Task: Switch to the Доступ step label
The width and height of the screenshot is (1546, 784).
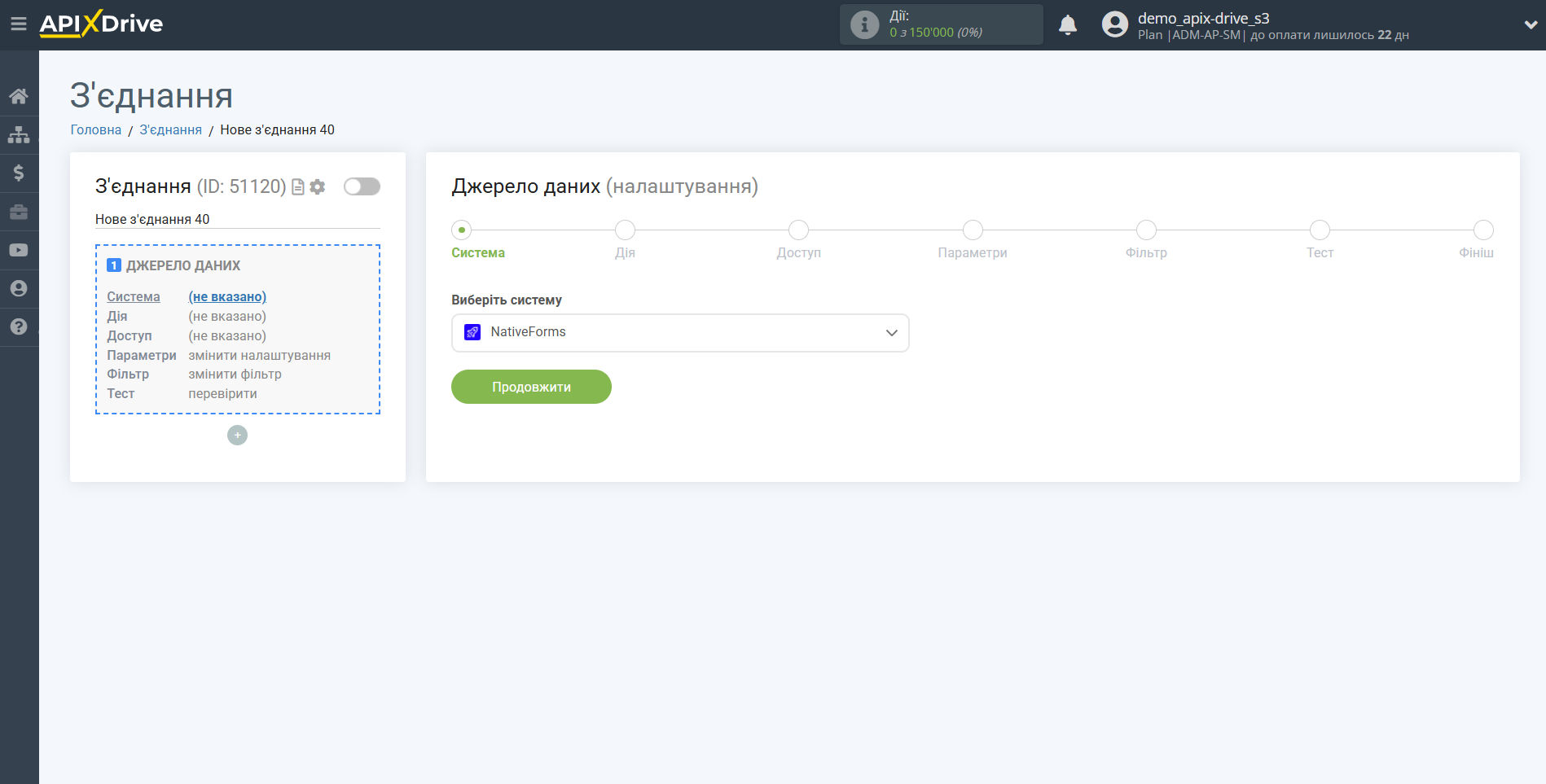Action: 799,253
